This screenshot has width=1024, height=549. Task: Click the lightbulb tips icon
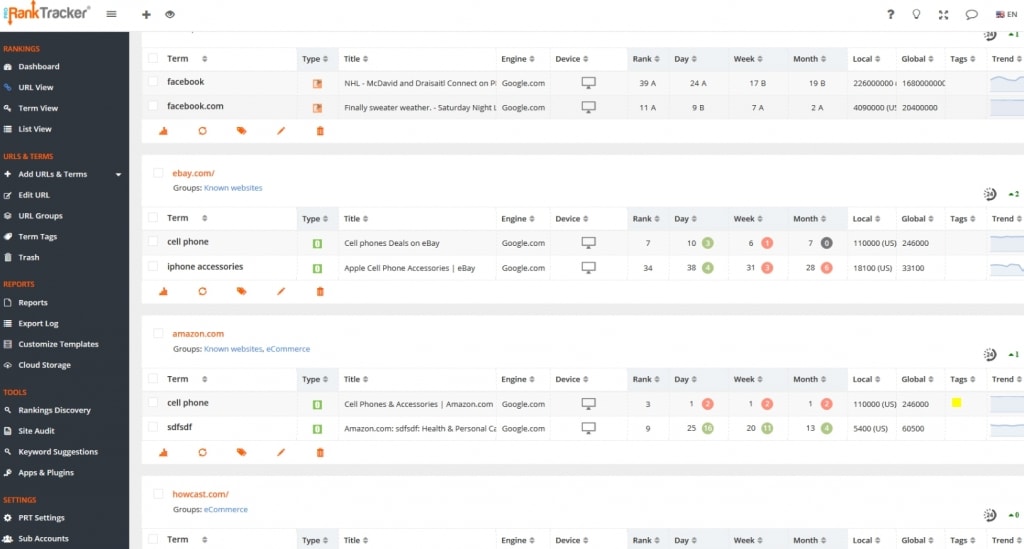point(916,14)
